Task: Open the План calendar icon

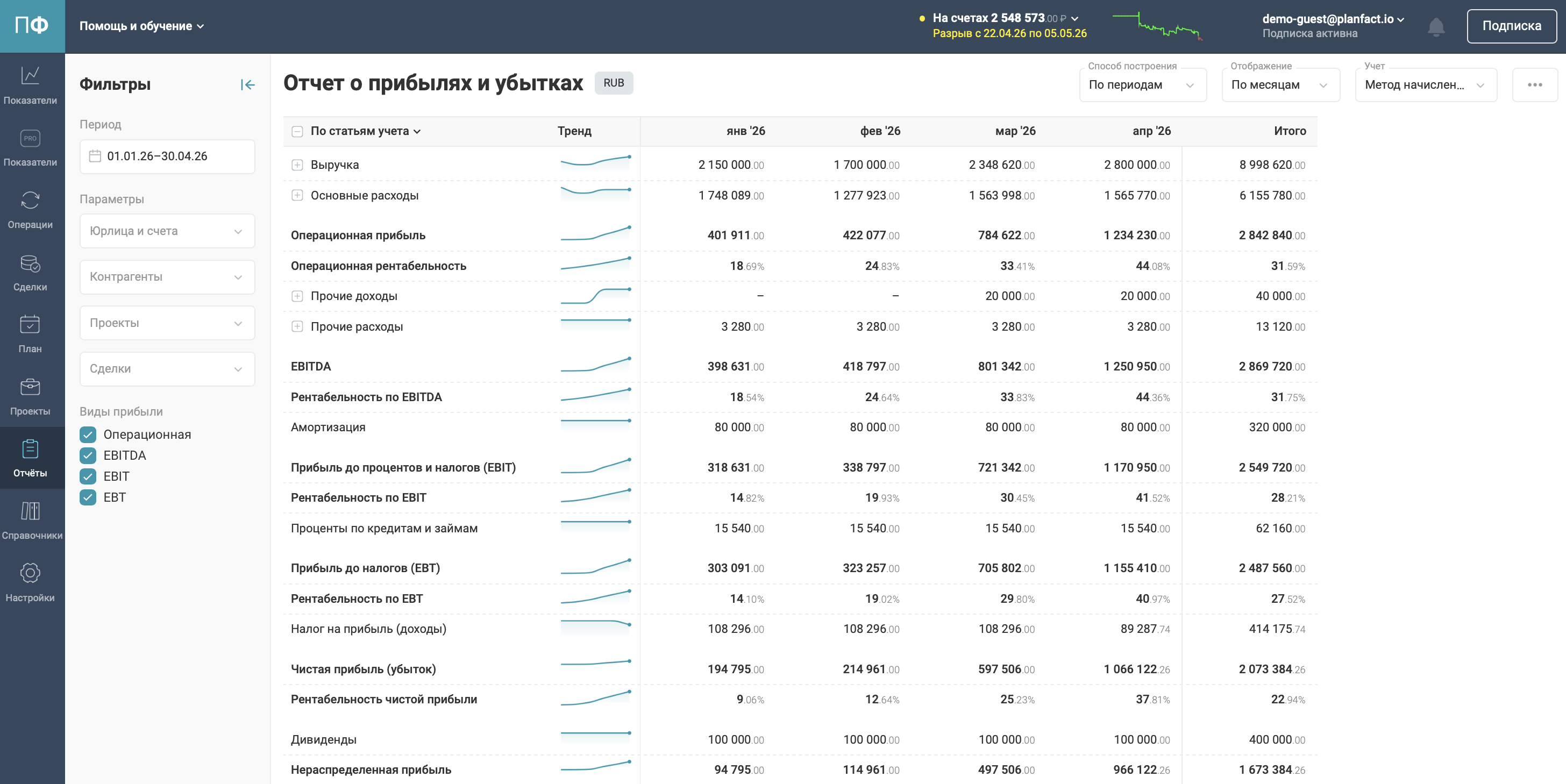Action: click(x=31, y=333)
